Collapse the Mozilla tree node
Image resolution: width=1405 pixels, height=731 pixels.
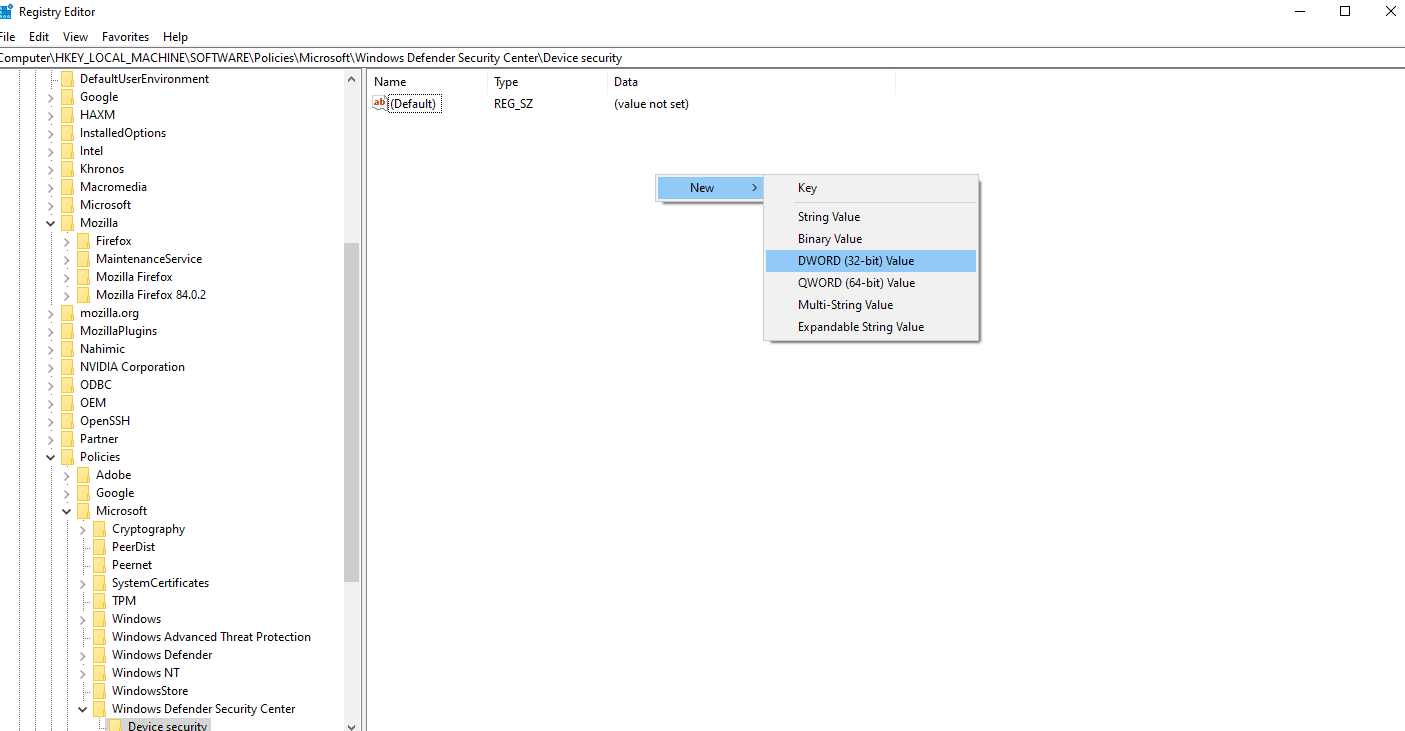coord(51,223)
